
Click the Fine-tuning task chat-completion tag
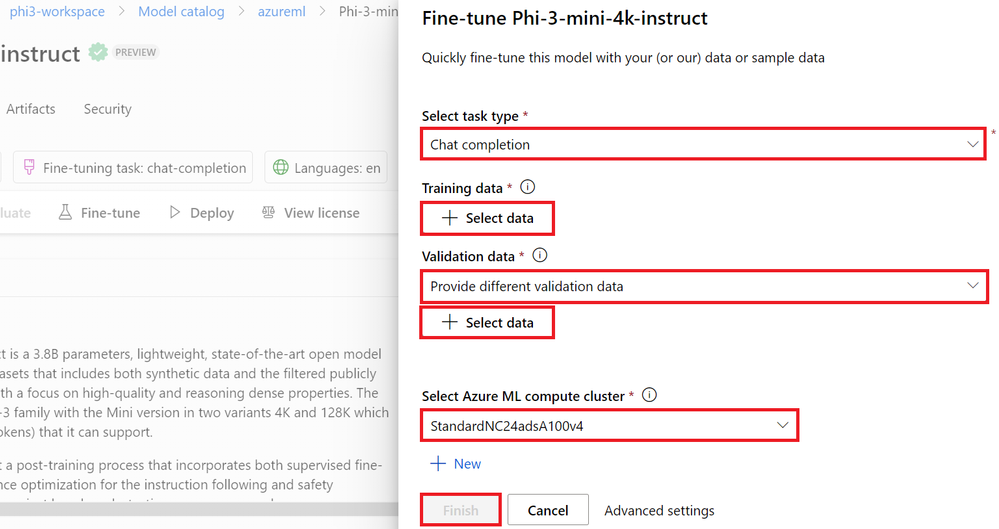[x=134, y=168]
